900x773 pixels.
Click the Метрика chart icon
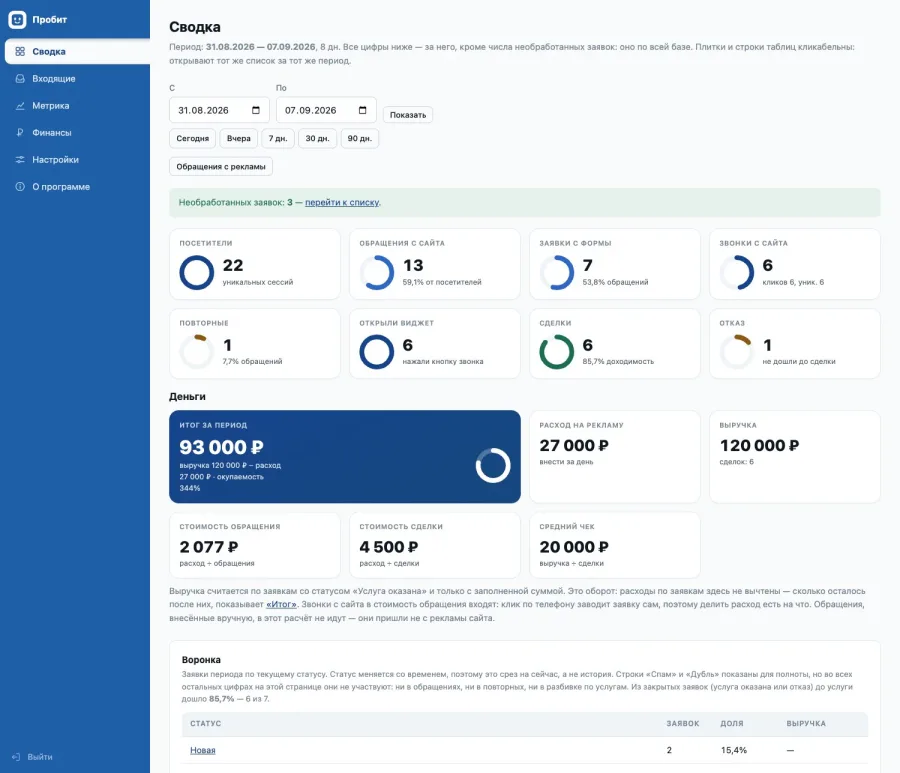pyautogui.click(x=20, y=106)
